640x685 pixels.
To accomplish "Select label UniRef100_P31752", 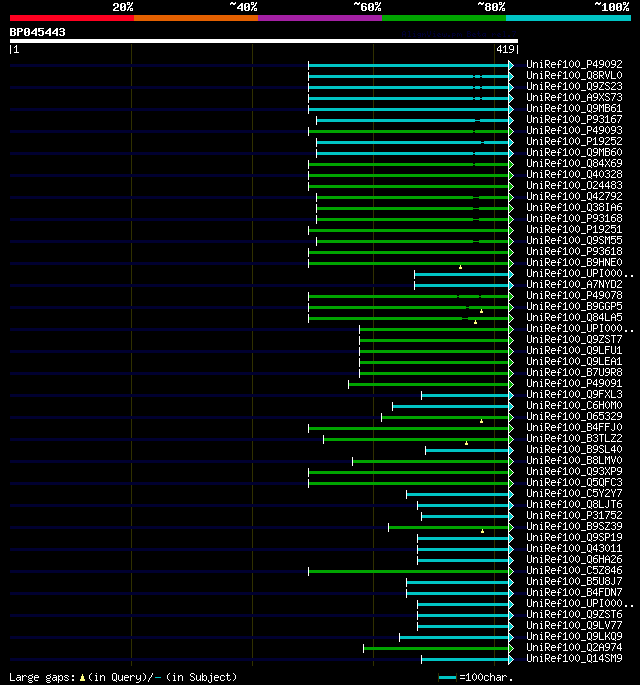I will coord(574,515).
